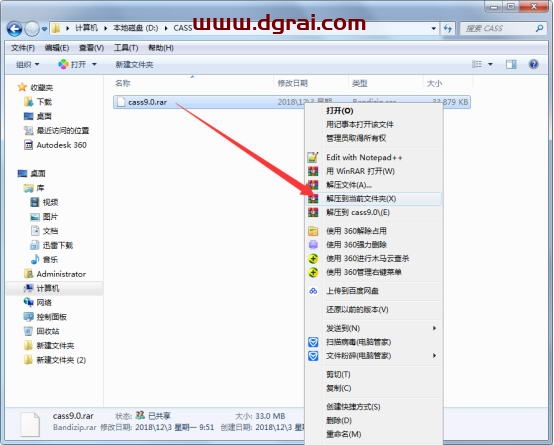Select 最近访问的位置 in the sidebar
This screenshot has height=445, width=554.
pyautogui.click(x=57, y=131)
